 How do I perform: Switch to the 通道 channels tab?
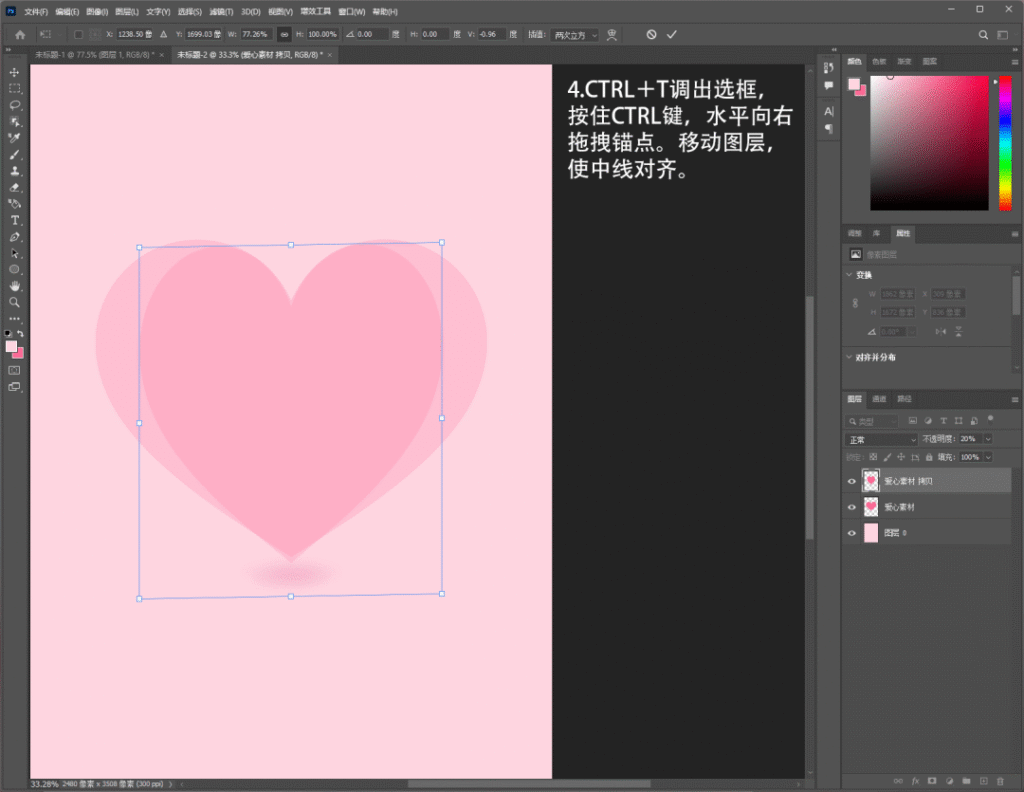click(879, 399)
